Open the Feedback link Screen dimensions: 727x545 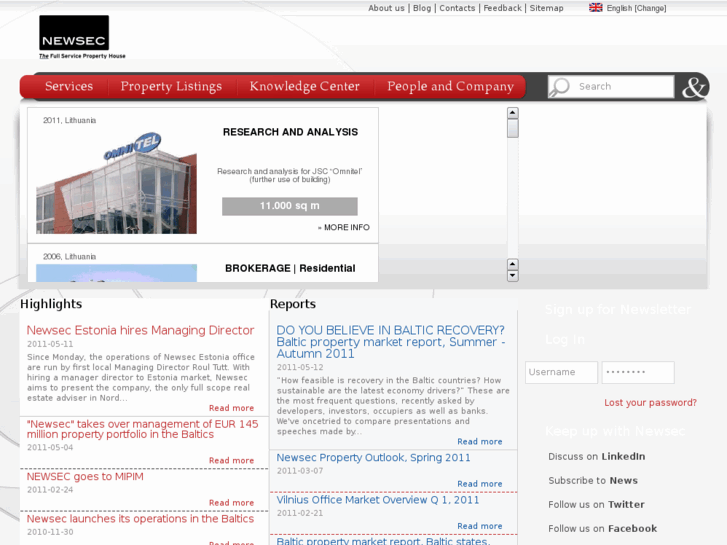tap(502, 8)
